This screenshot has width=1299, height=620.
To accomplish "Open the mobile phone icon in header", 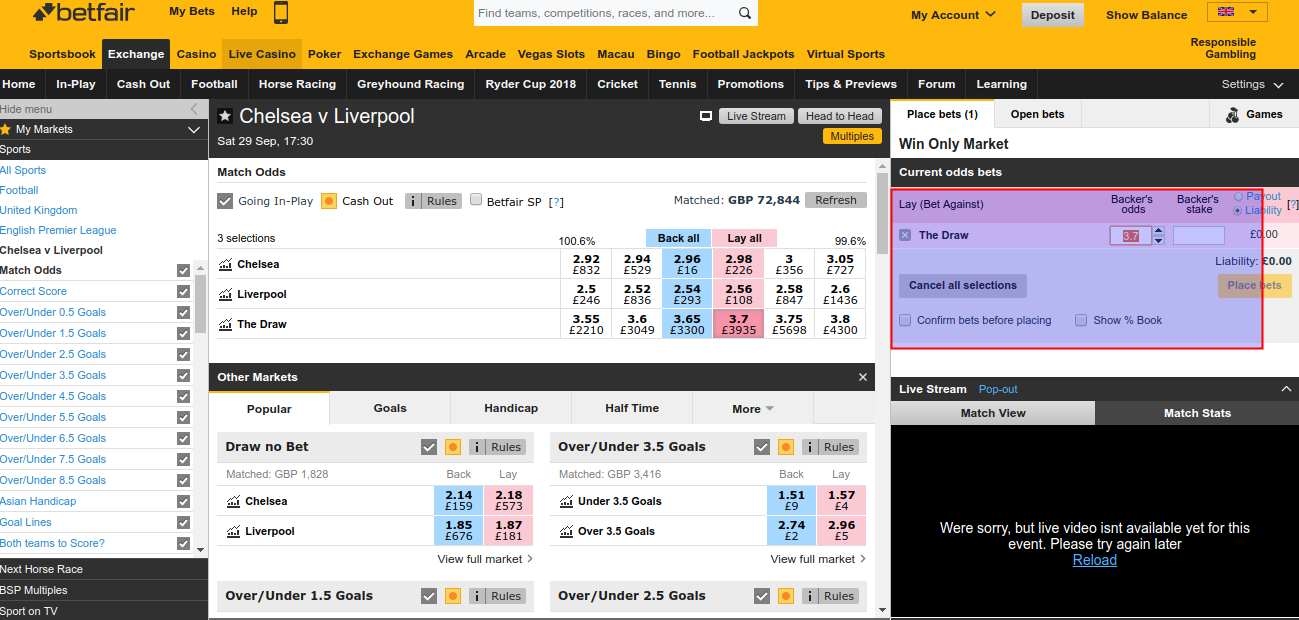I will (281, 12).
